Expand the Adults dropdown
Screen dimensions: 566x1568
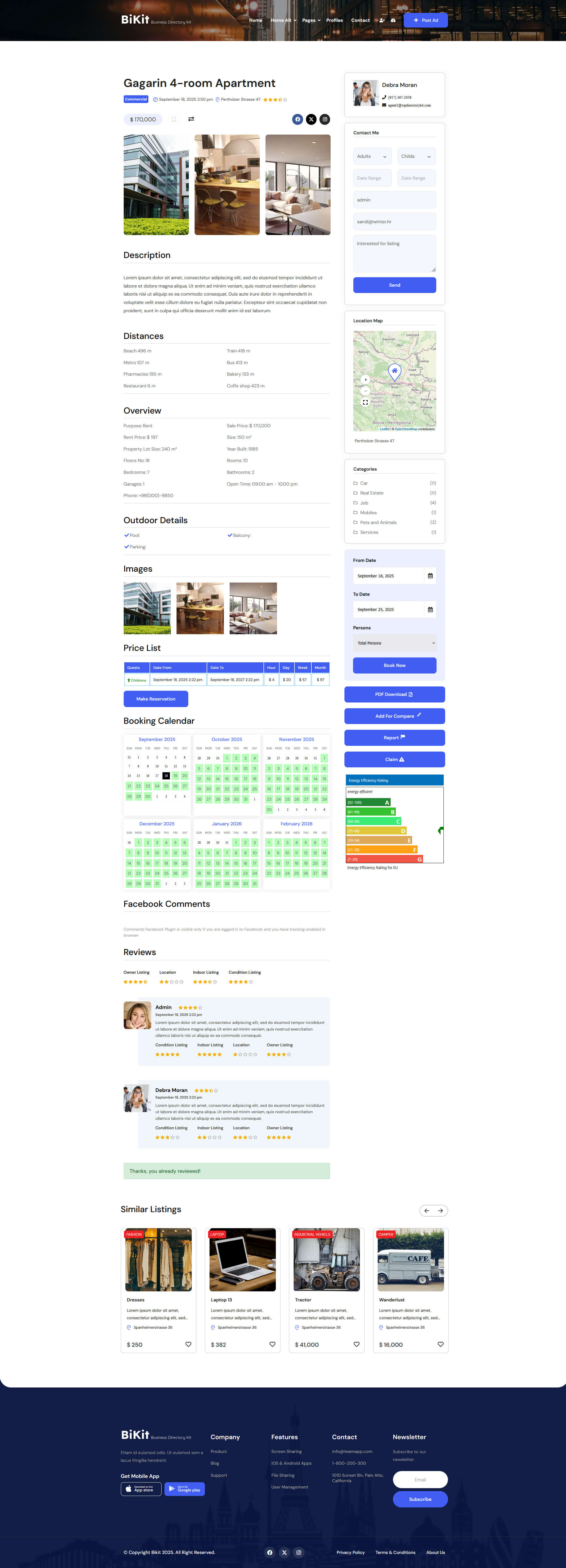(x=373, y=156)
